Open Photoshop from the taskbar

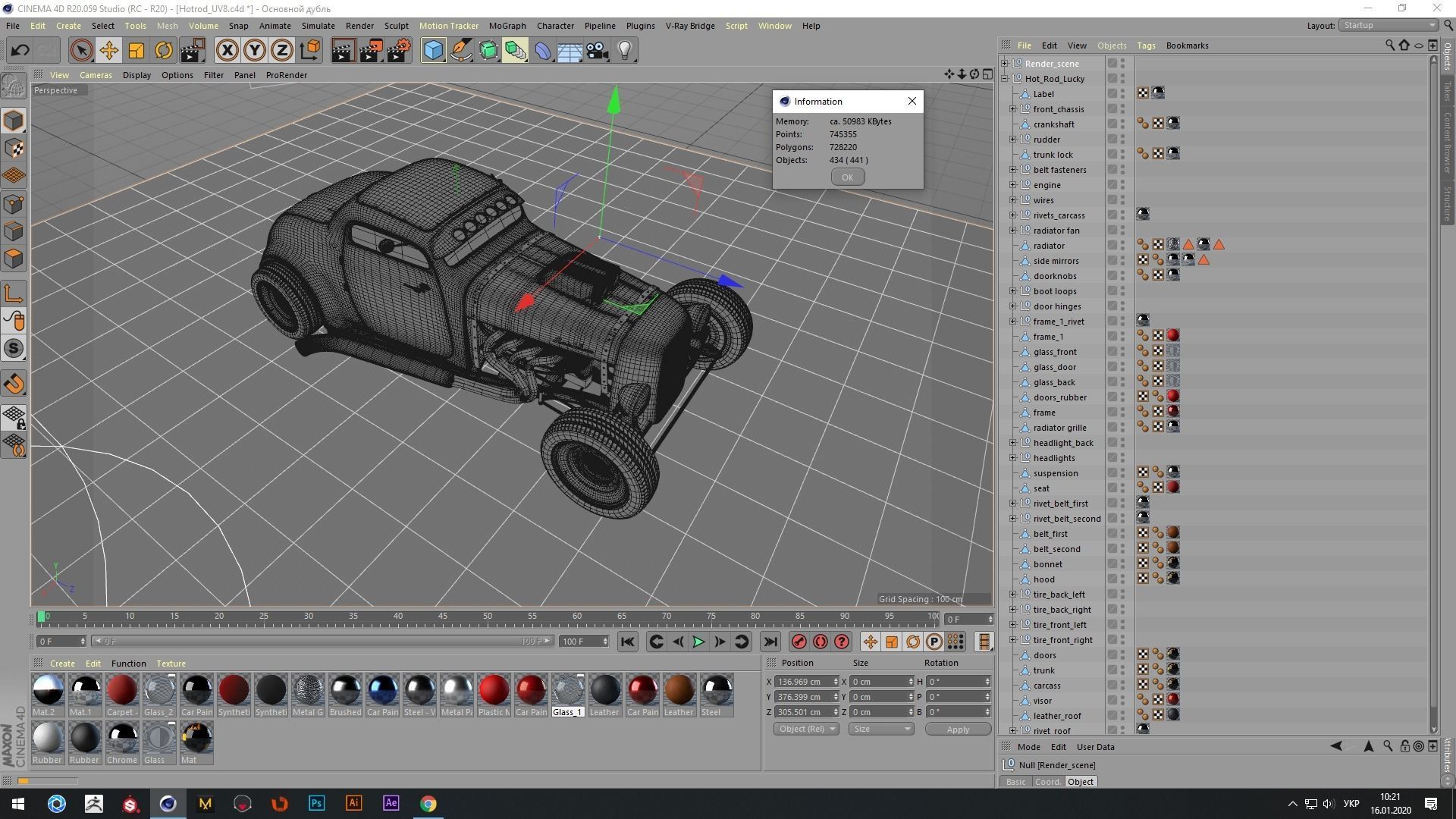pyautogui.click(x=316, y=803)
